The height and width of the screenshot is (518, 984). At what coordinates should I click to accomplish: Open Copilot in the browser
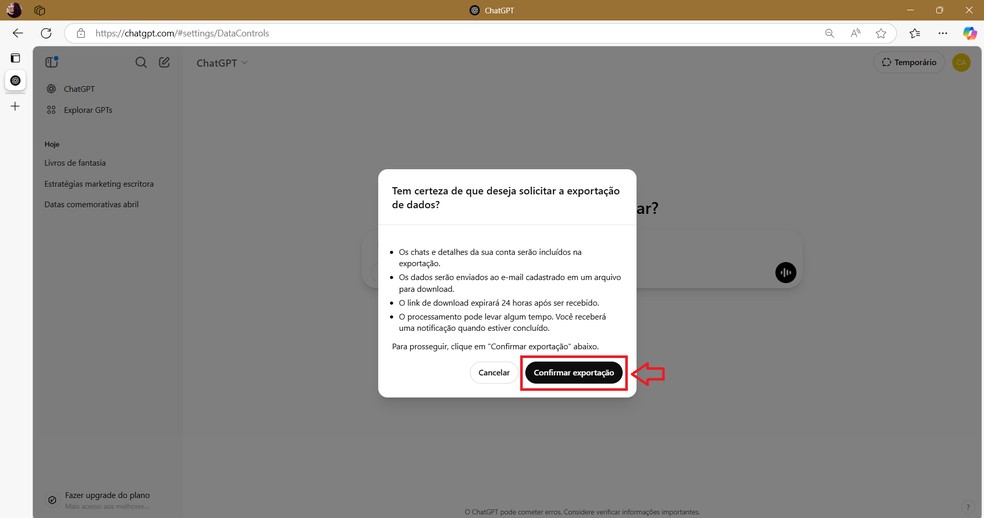(970, 33)
